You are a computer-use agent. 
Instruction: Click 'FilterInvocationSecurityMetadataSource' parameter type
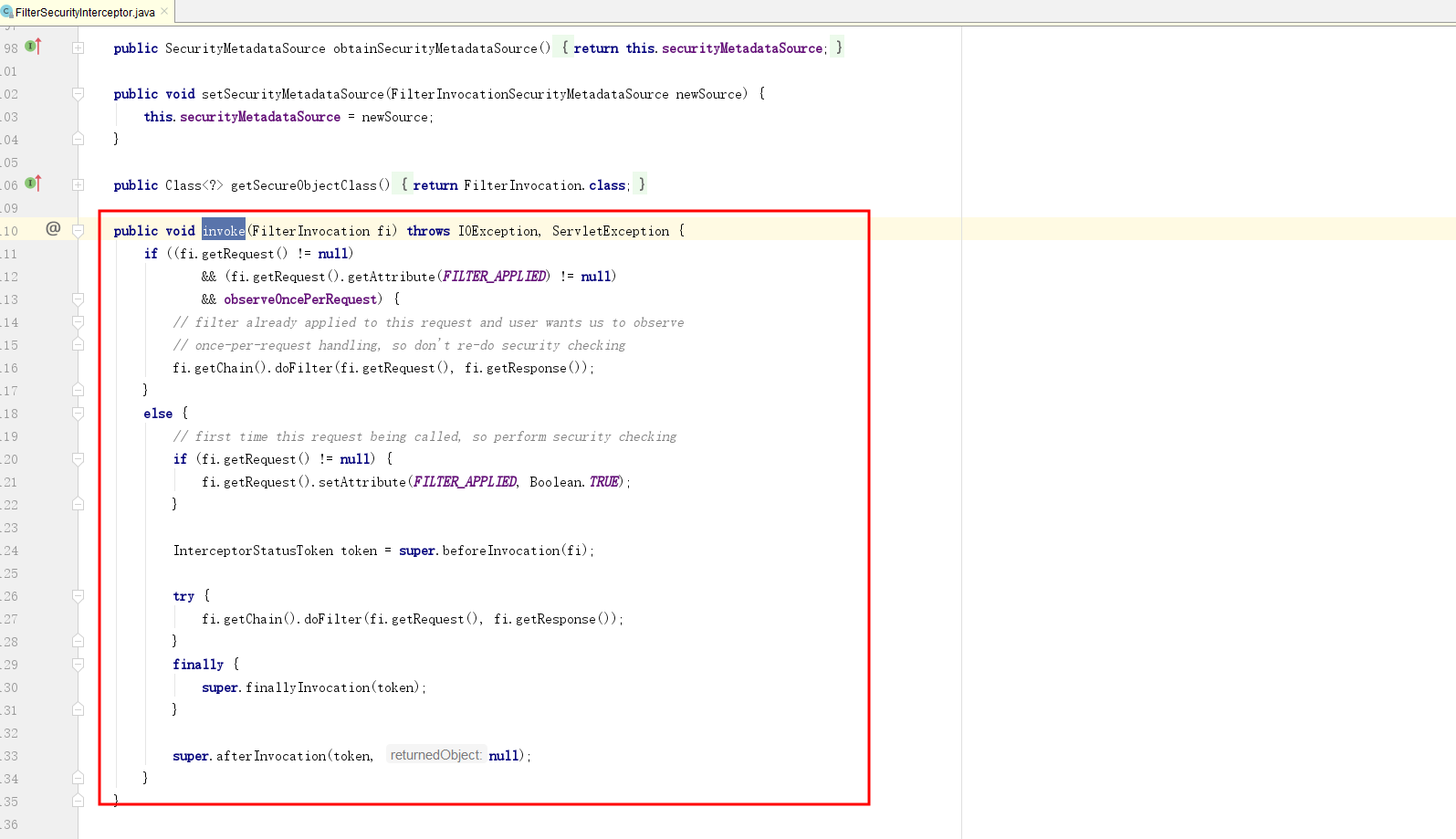click(x=530, y=94)
